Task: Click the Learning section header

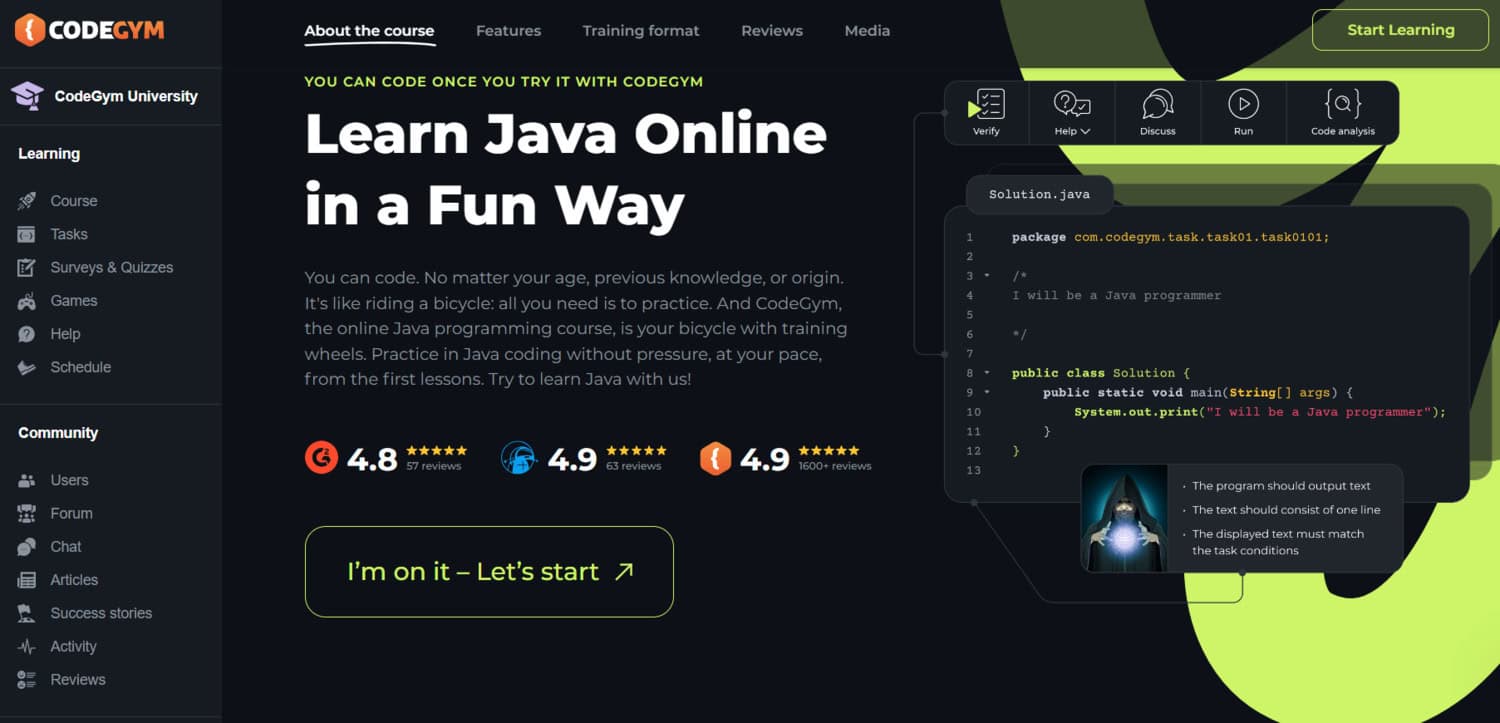Action: pyautogui.click(x=49, y=154)
